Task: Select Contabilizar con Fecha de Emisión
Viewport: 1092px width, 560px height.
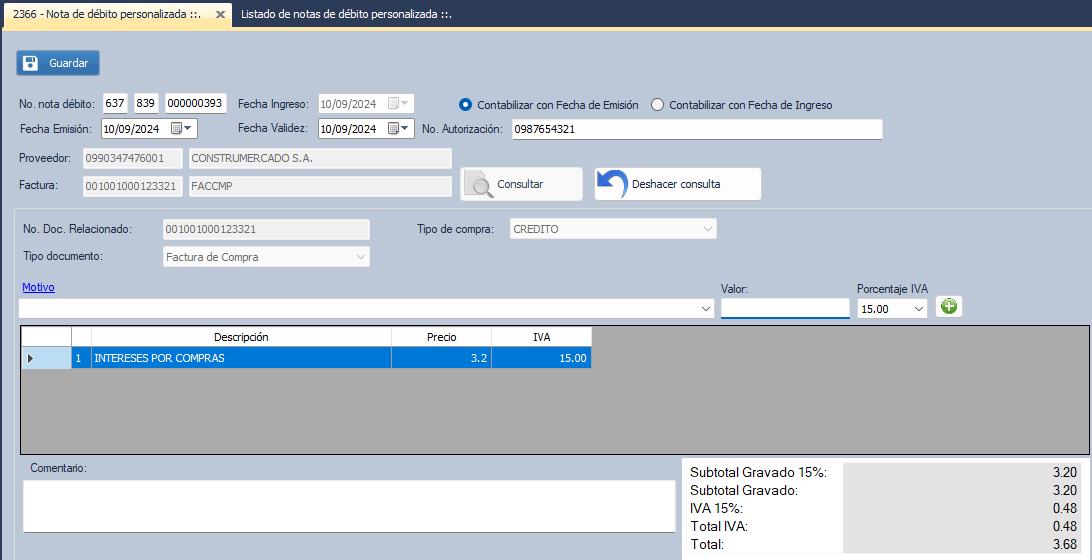Action: (x=465, y=104)
